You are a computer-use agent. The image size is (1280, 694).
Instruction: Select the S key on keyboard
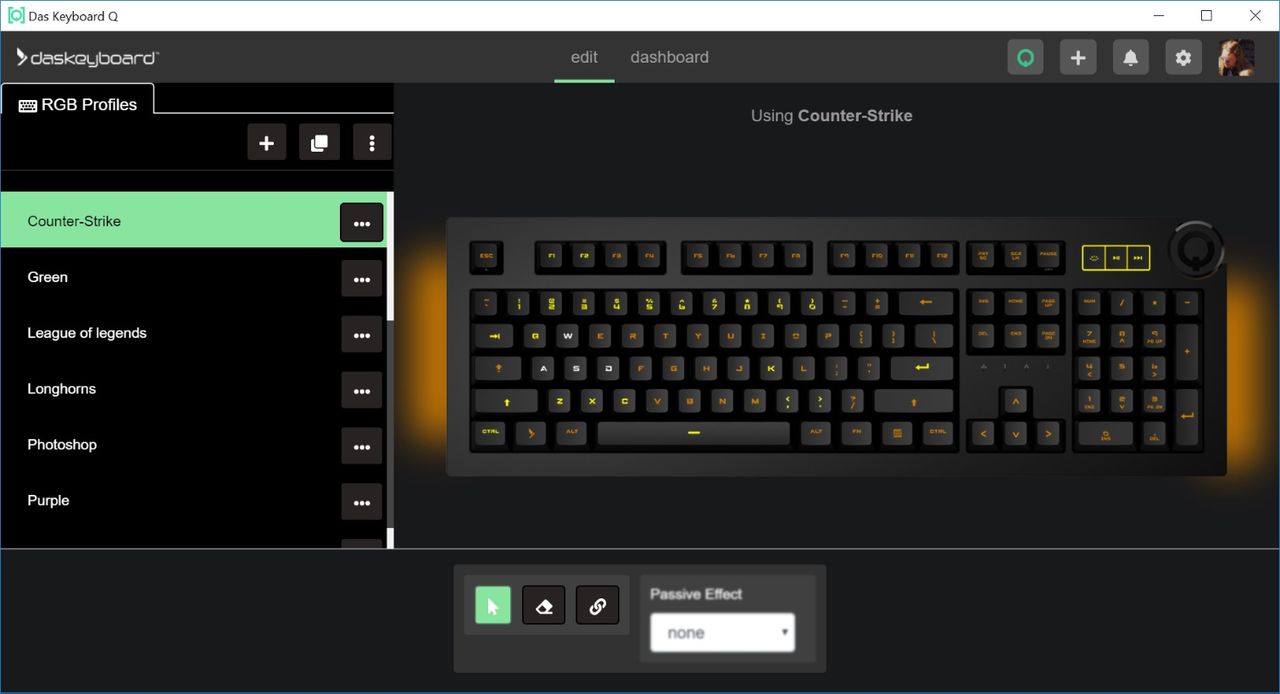point(576,369)
